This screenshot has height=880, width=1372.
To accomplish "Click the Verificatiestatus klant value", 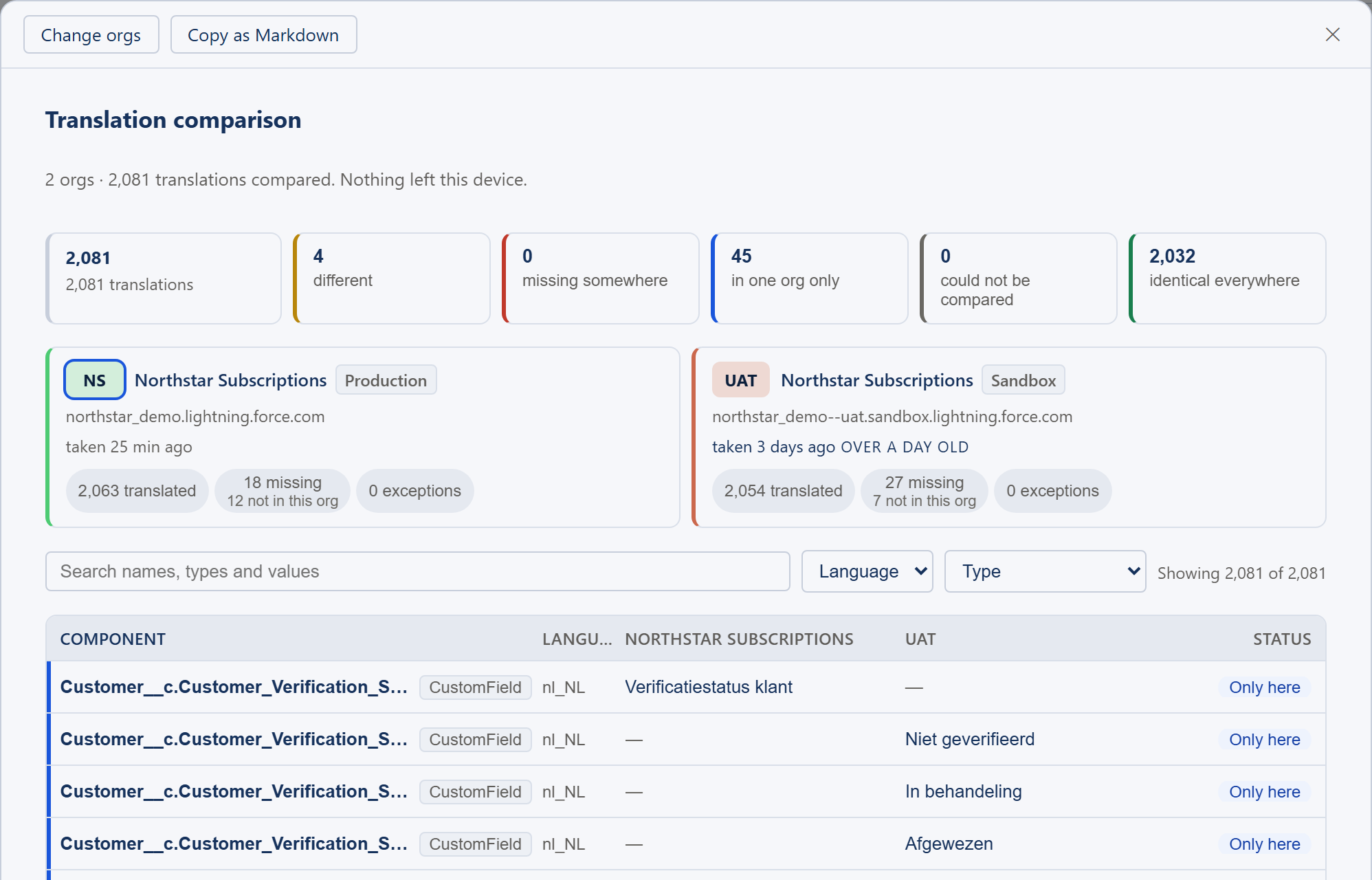I will (709, 687).
